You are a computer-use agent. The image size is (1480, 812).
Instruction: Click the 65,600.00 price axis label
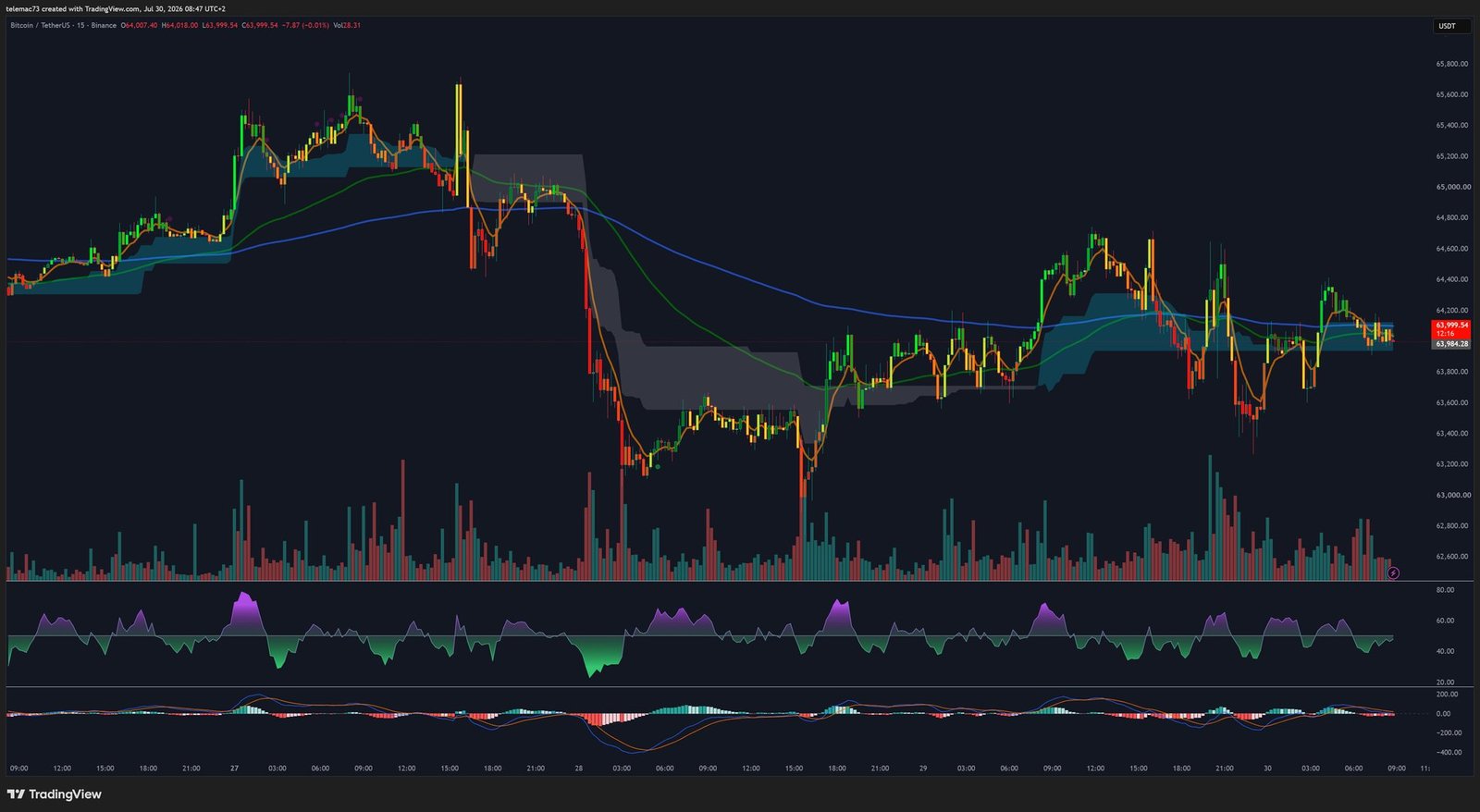(x=1452, y=94)
